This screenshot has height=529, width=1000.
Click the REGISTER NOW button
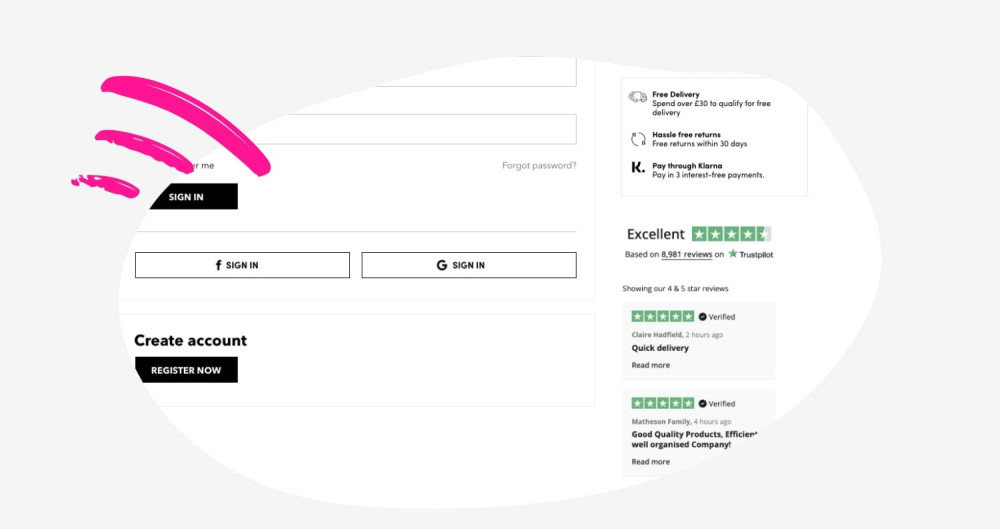coord(186,370)
